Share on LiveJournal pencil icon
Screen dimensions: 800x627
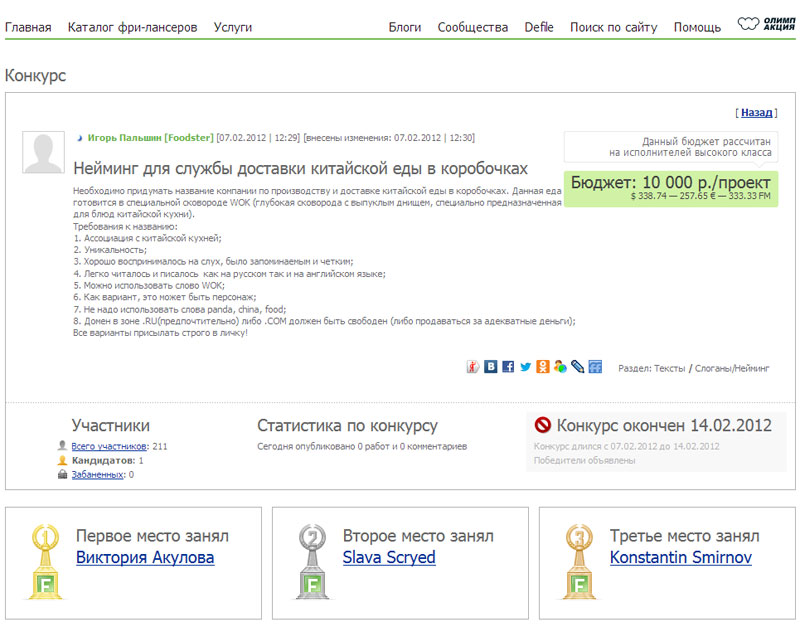[x=577, y=367]
